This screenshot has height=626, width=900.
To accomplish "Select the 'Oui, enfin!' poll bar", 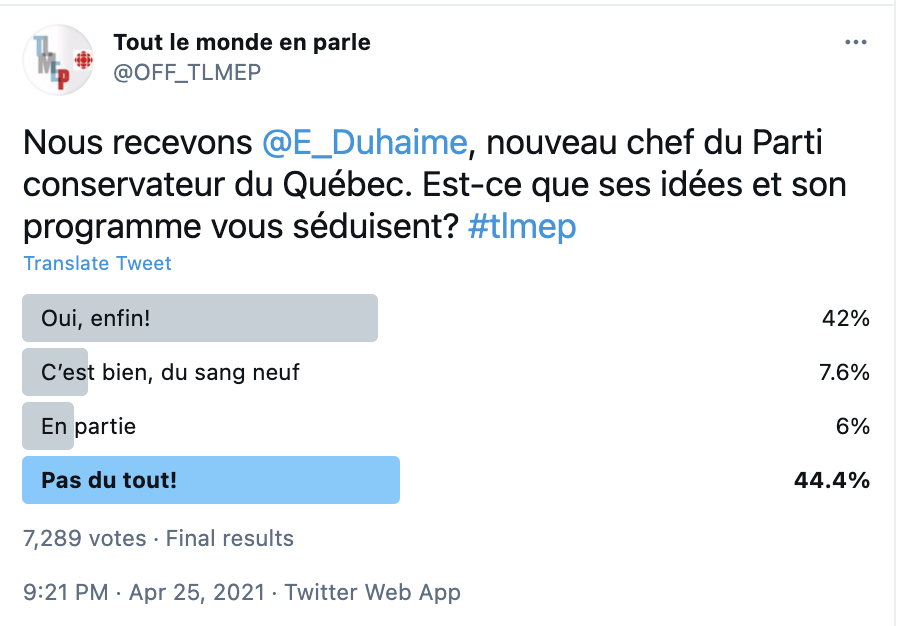I will 200,318.
